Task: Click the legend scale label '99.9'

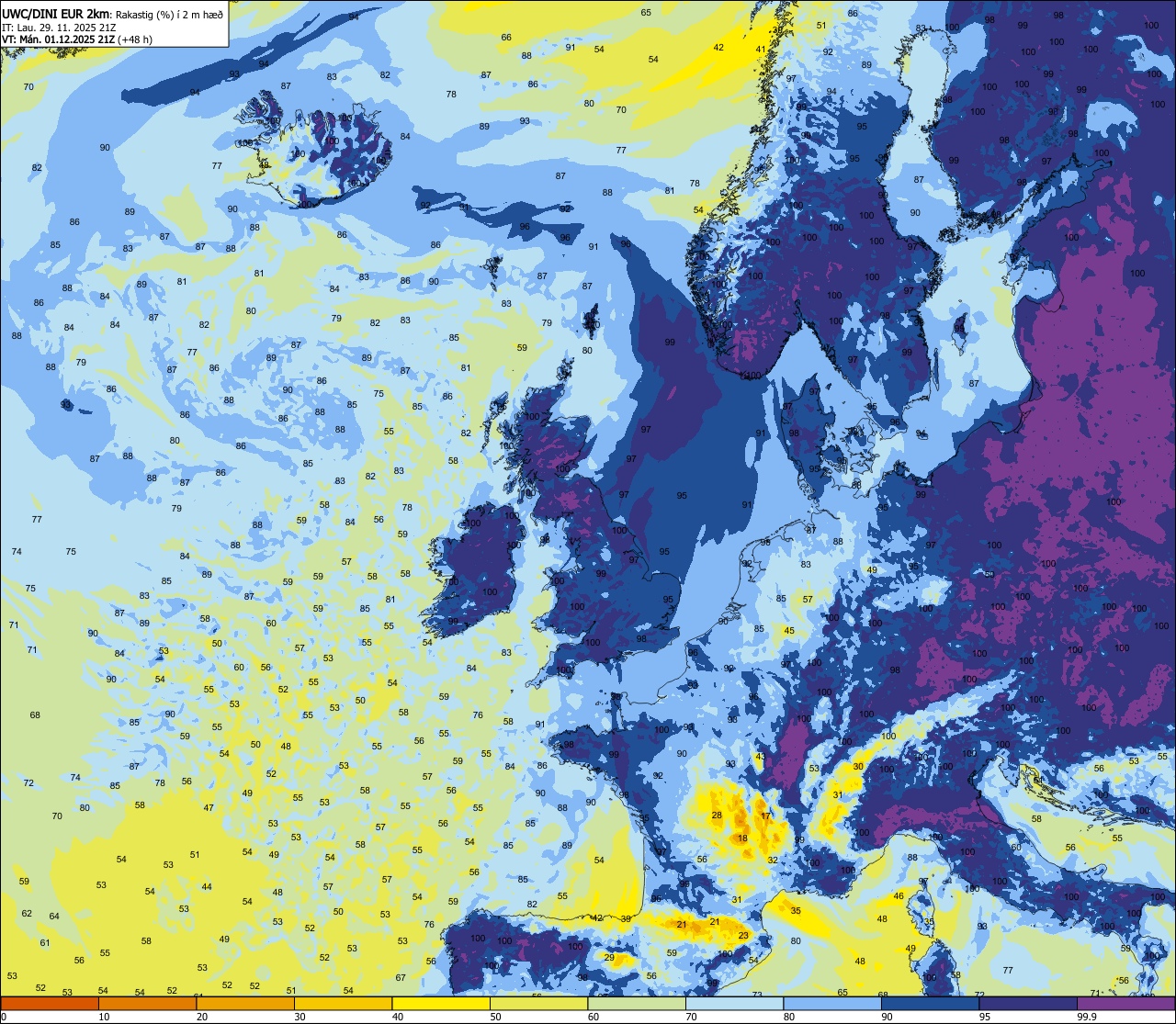Action: click(x=1087, y=1017)
